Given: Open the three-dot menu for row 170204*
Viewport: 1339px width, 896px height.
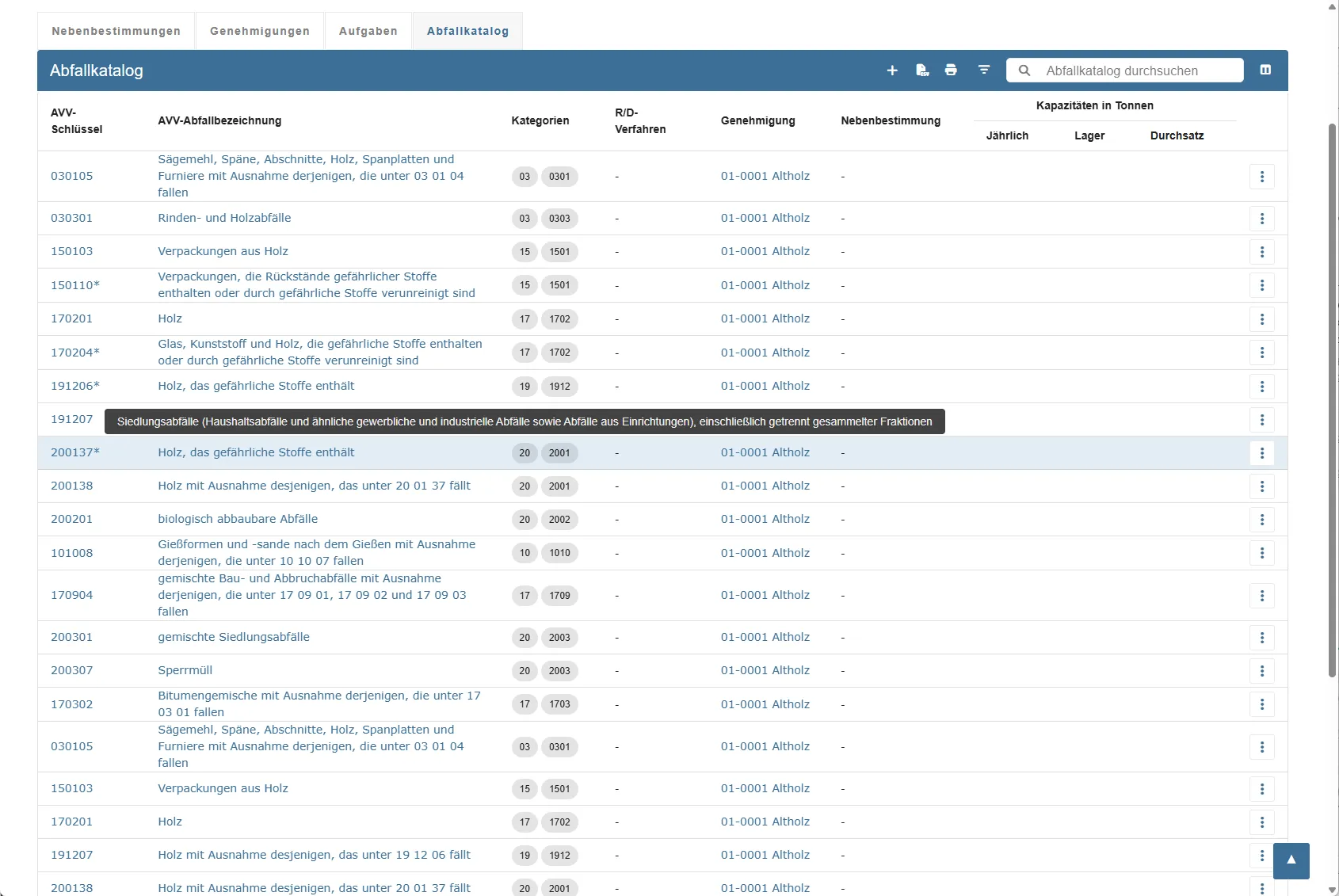Looking at the screenshot, I should [1262, 353].
